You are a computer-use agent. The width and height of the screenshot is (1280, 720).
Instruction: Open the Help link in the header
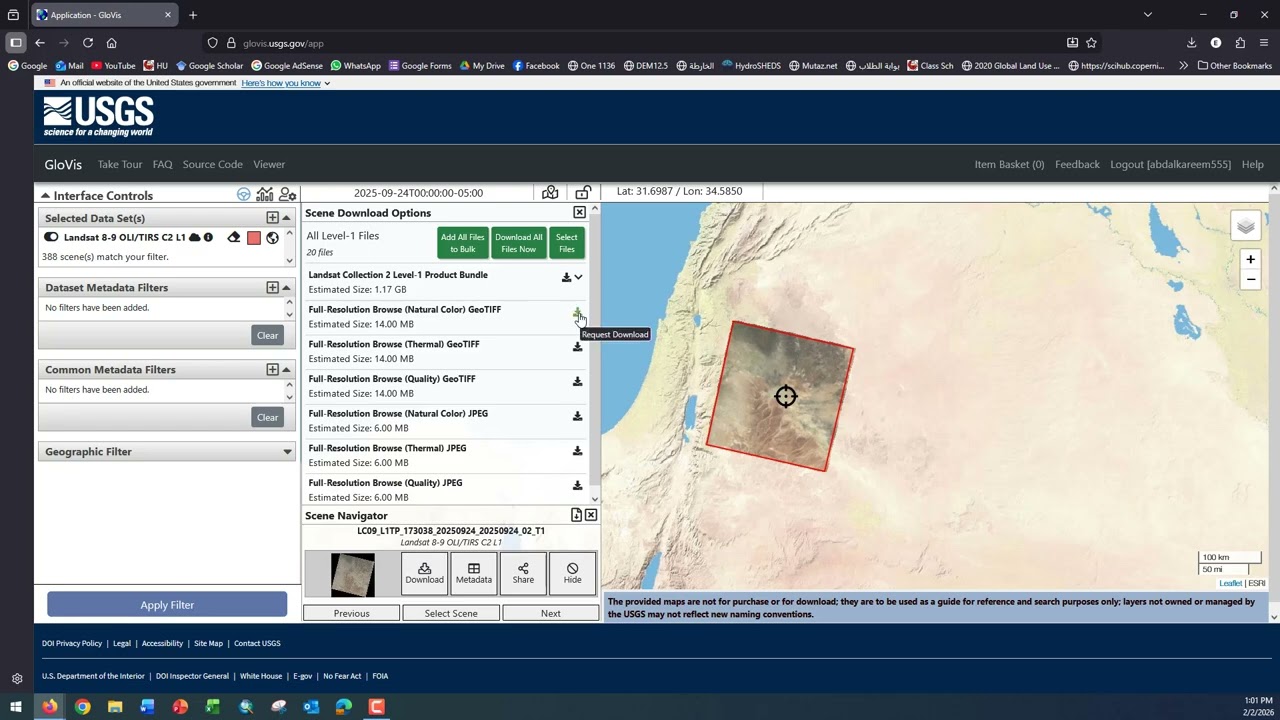click(1252, 164)
